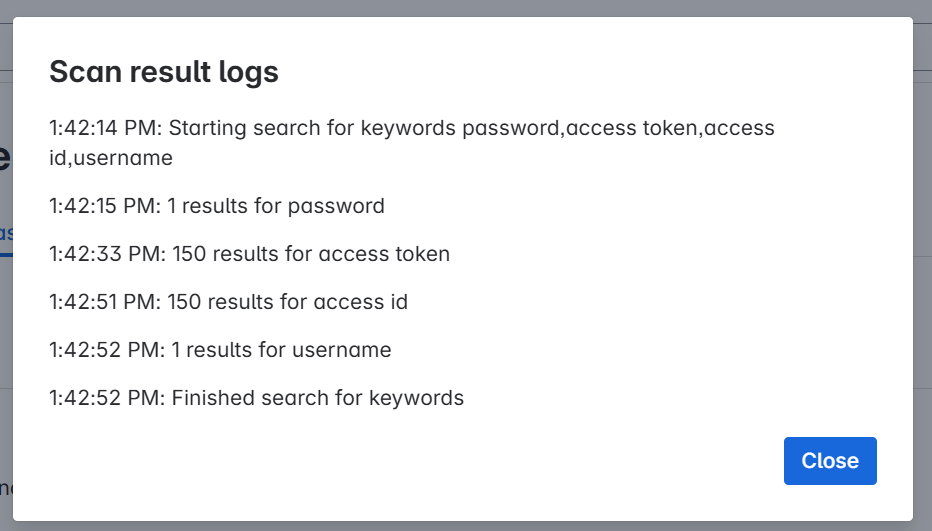This screenshot has height=531, width=932.
Task: Select the "1 results for username" log line
Action: 220,350
